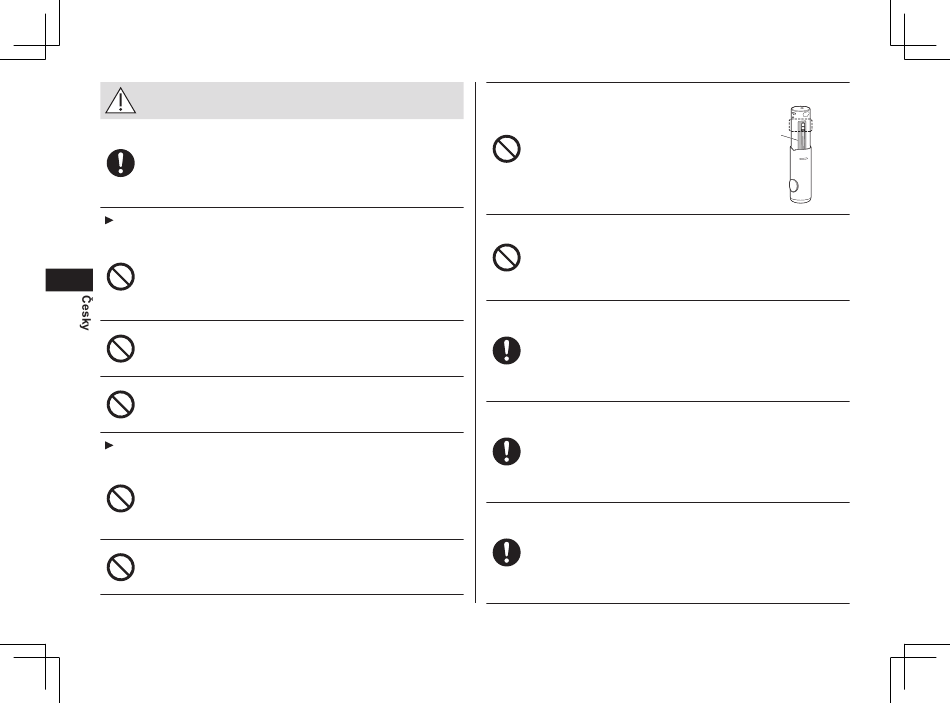Click the prohibition icon directly below first arrow bullet
The image size is (950, 703).
click(121, 276)
